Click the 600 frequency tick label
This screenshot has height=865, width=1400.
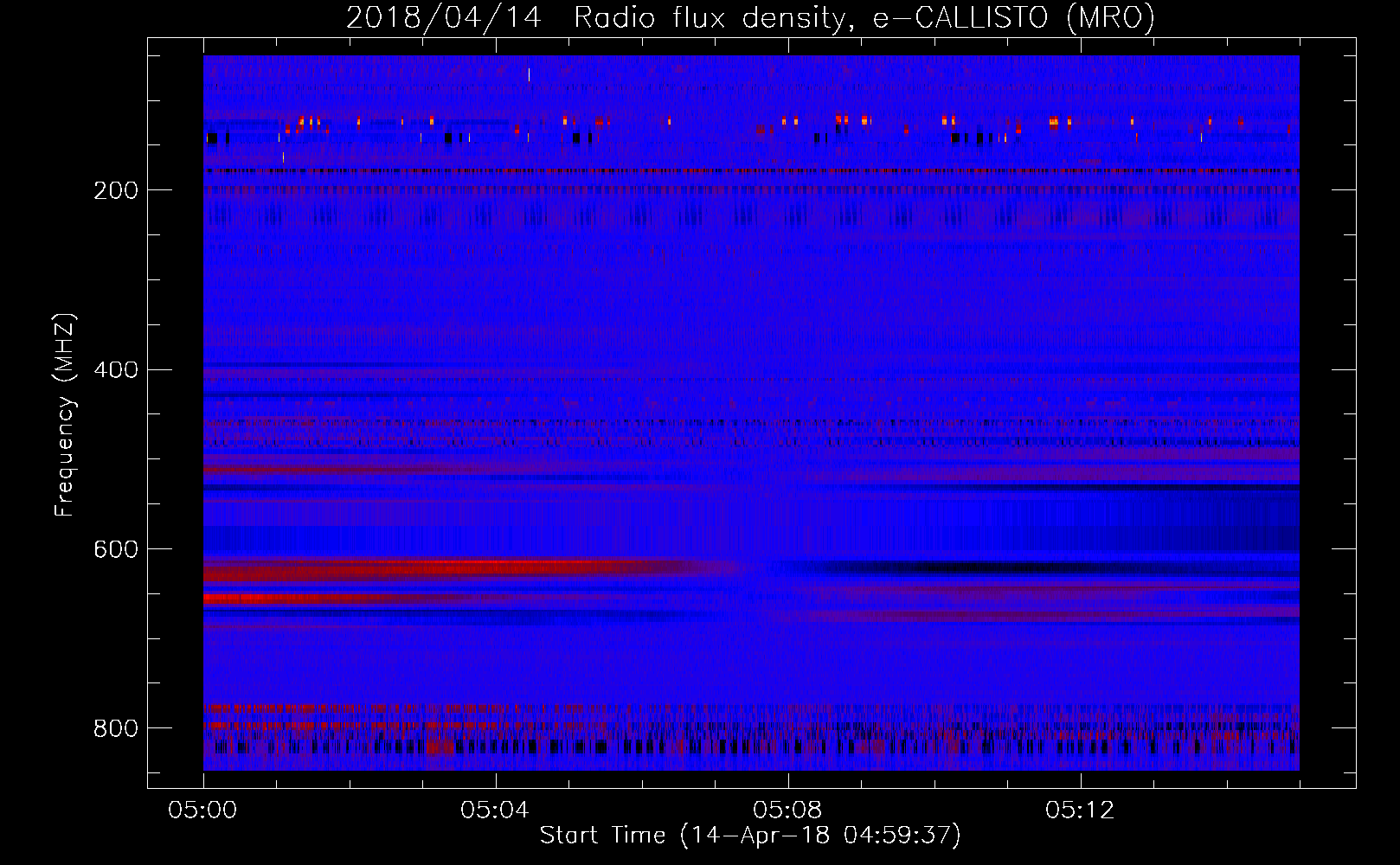click(x=116, y=550)
